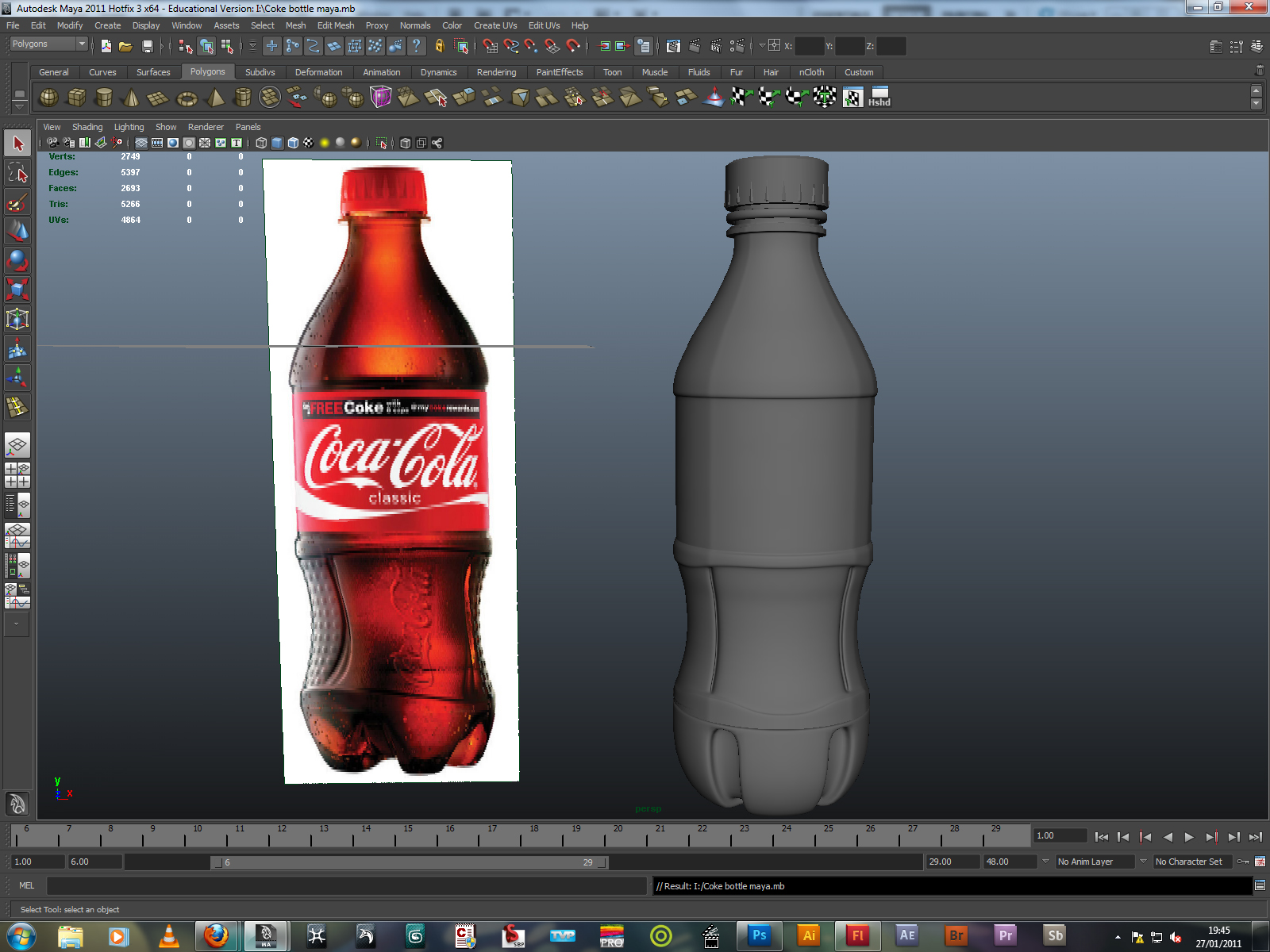Expand the shelf options arrow menu
The image size is (1270, 952).
point(20,106)
